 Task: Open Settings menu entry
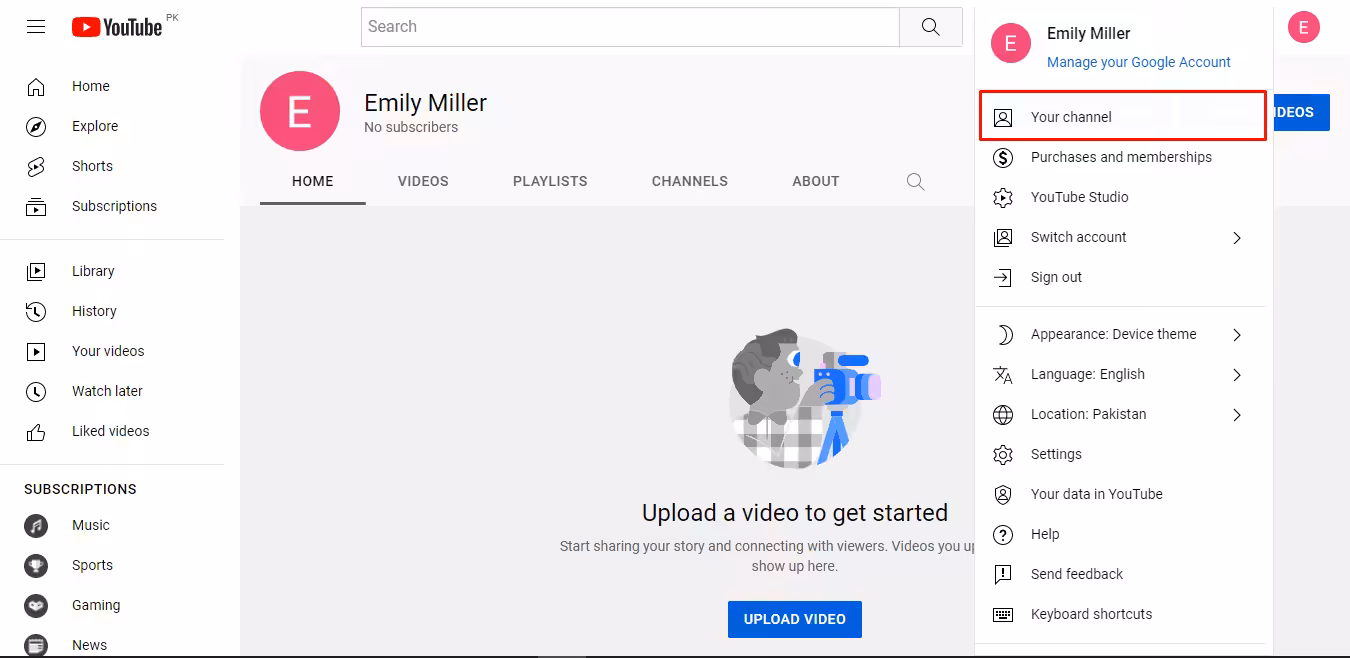(x=1124, y=454)
